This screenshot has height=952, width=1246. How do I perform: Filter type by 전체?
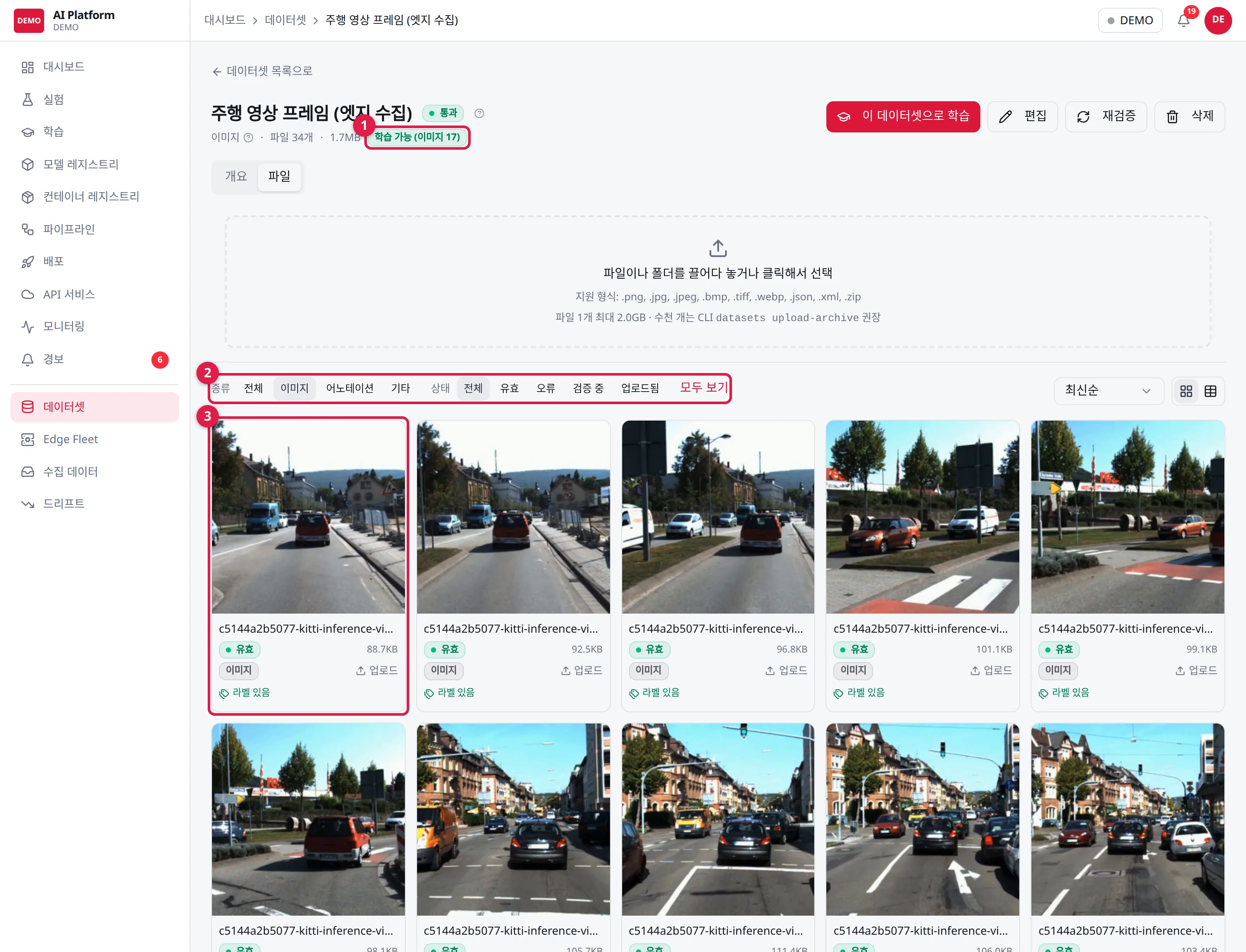pyautogui.click(x=253, y=388)
